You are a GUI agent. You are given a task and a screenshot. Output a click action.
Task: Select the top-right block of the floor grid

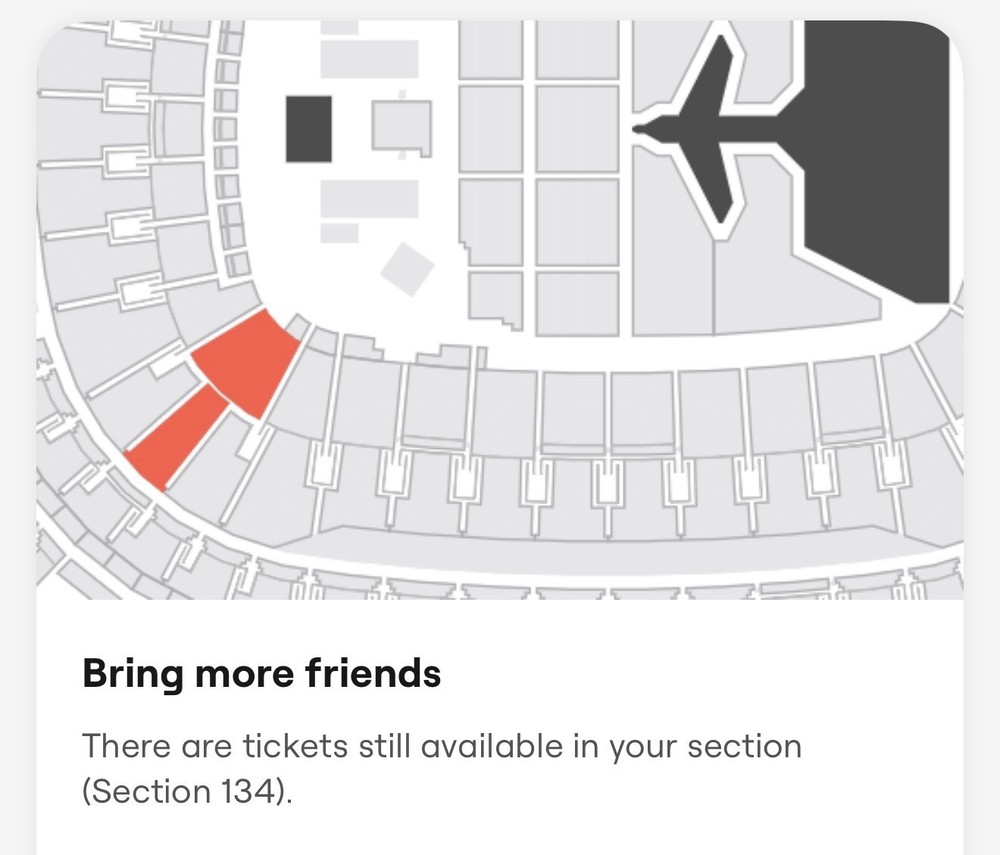577,50
